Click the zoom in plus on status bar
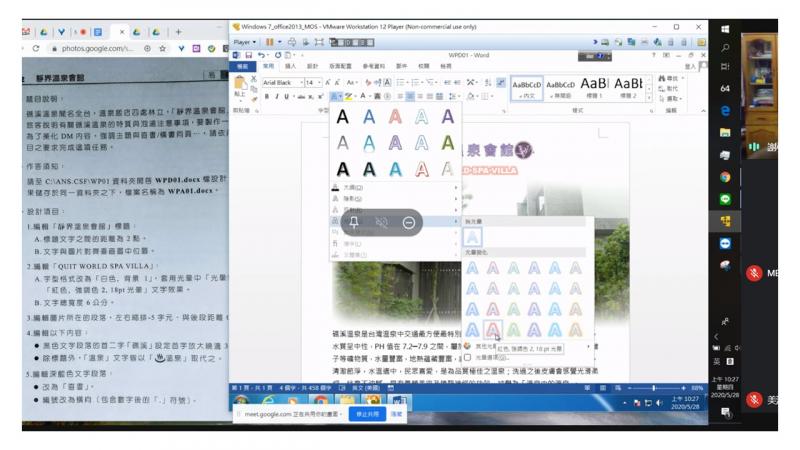This screenshot has width=800, height=450. 684,388
